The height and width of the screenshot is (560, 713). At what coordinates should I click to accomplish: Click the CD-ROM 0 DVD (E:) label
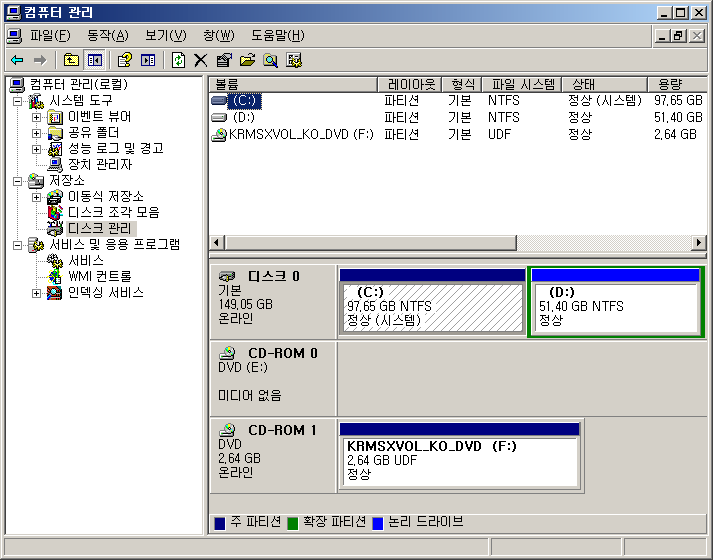[273, 378]
